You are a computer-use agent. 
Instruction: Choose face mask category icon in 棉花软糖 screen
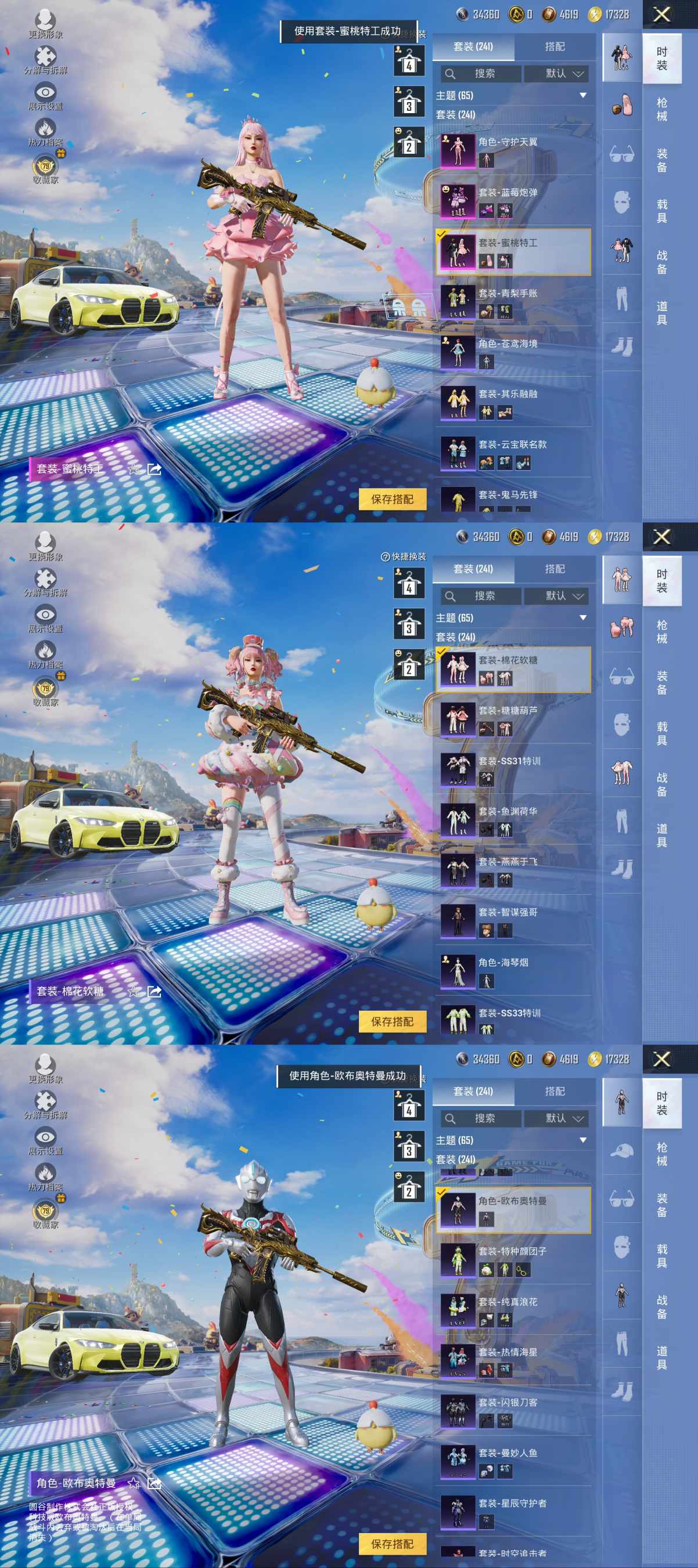pyautogui.click(x=621, y=724)
